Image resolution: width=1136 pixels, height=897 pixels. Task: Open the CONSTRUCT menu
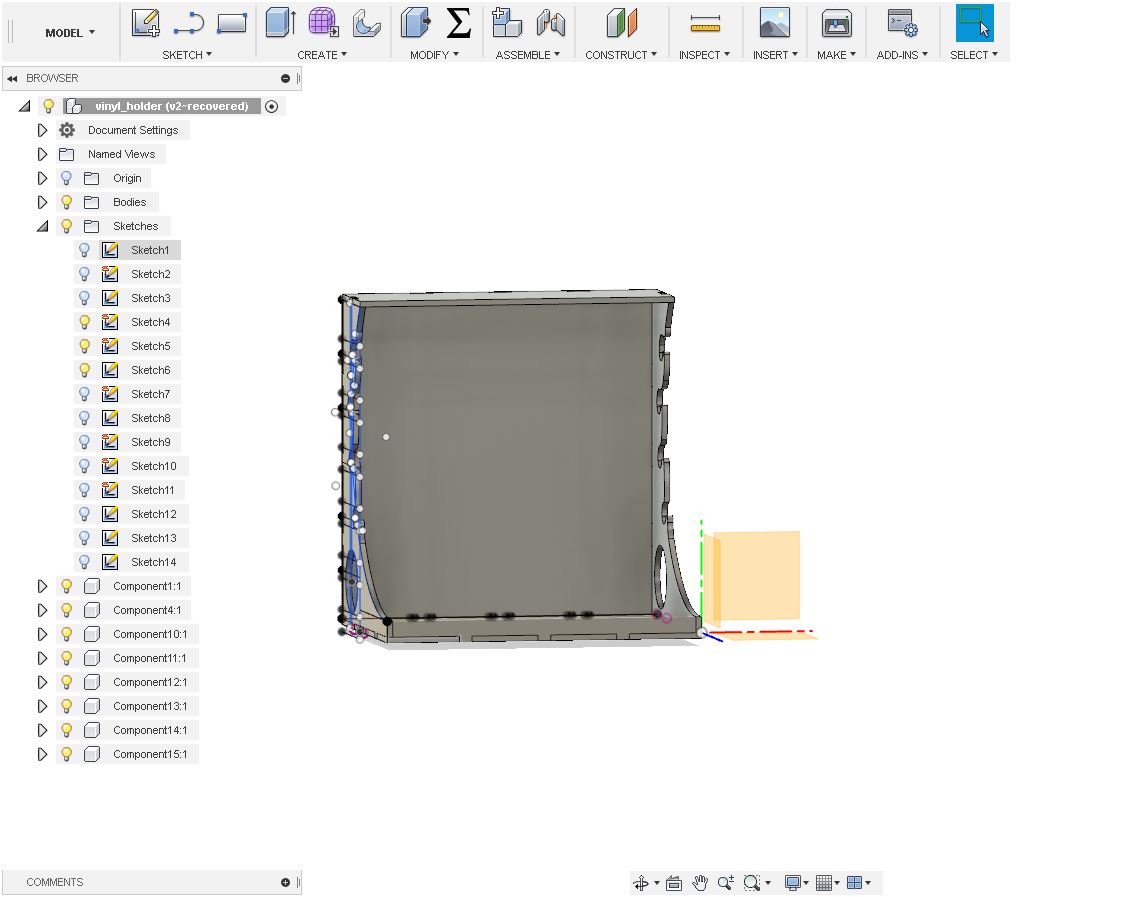[x=621, y=55]
